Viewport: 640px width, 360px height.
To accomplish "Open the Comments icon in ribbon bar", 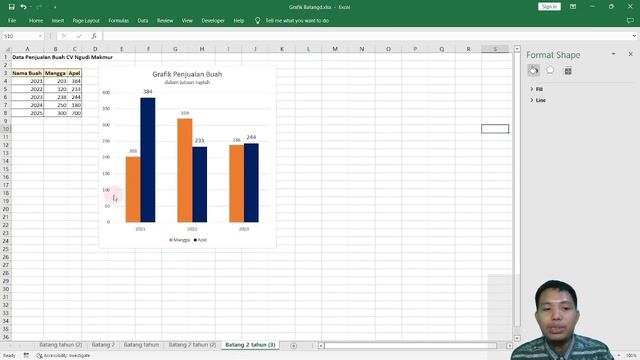I will coord(630,20).
